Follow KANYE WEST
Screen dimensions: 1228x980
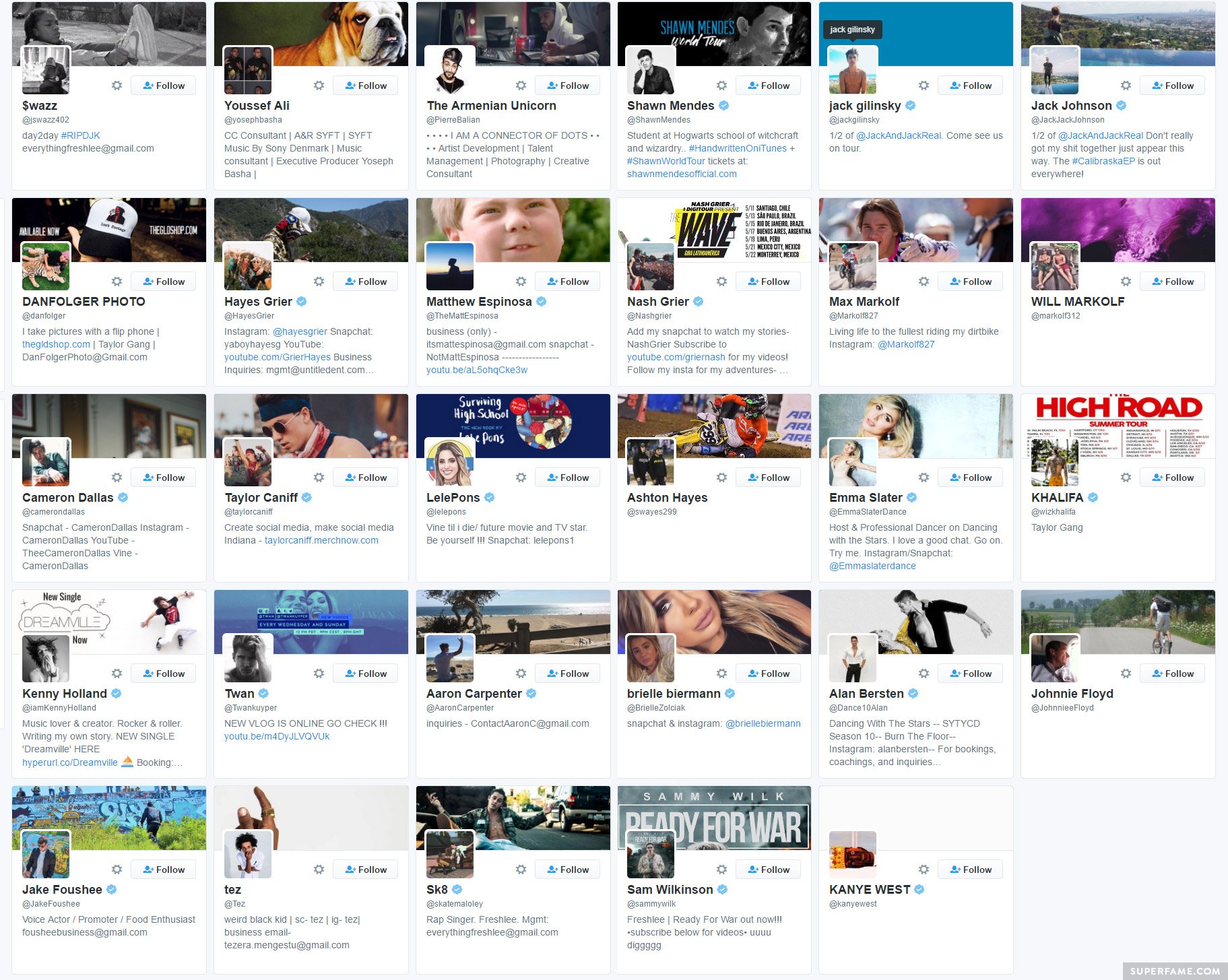point(970,870)
